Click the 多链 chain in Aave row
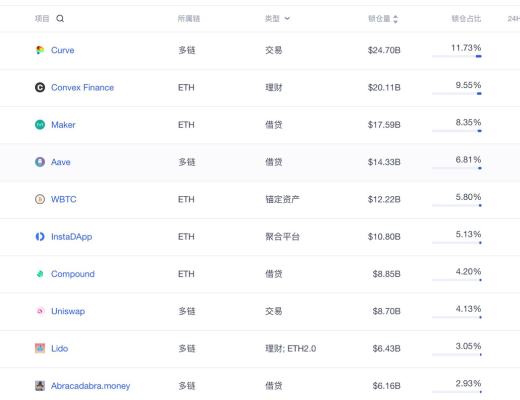Viewport: 520px width, 400px height. pyautogui.click(x=187, y=162)
